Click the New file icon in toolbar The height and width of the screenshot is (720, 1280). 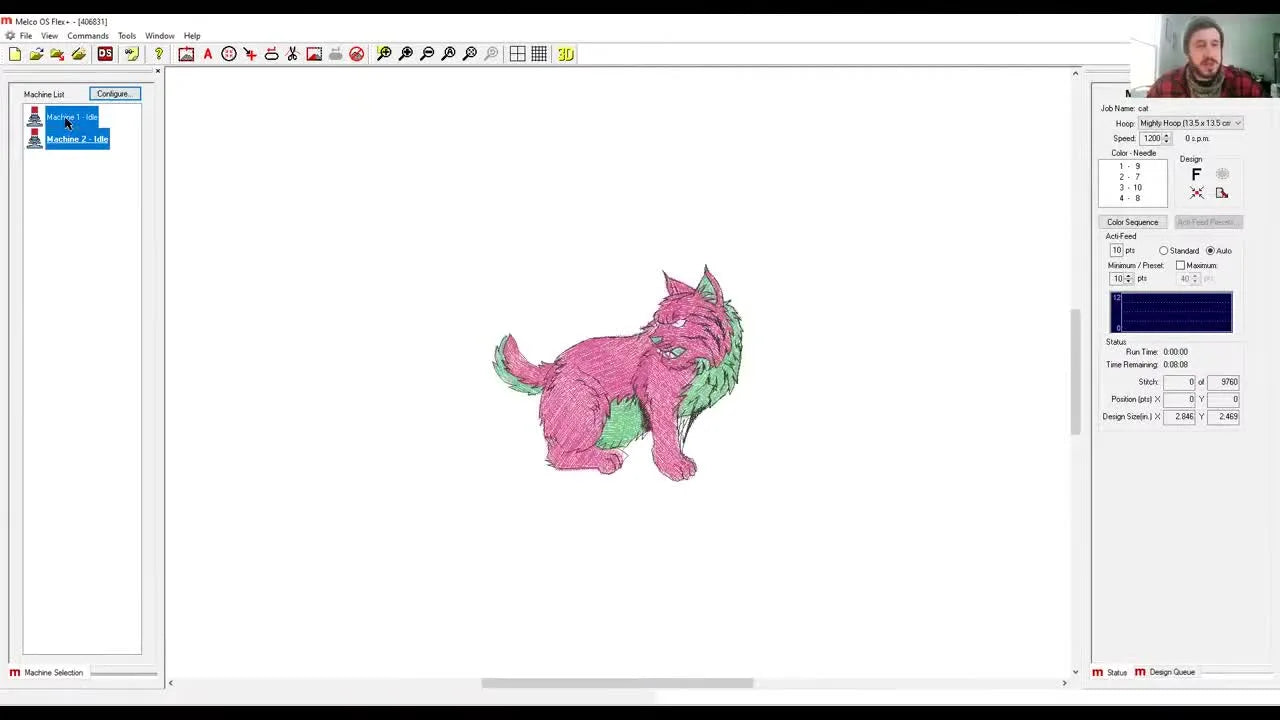(x=15, y=54)
